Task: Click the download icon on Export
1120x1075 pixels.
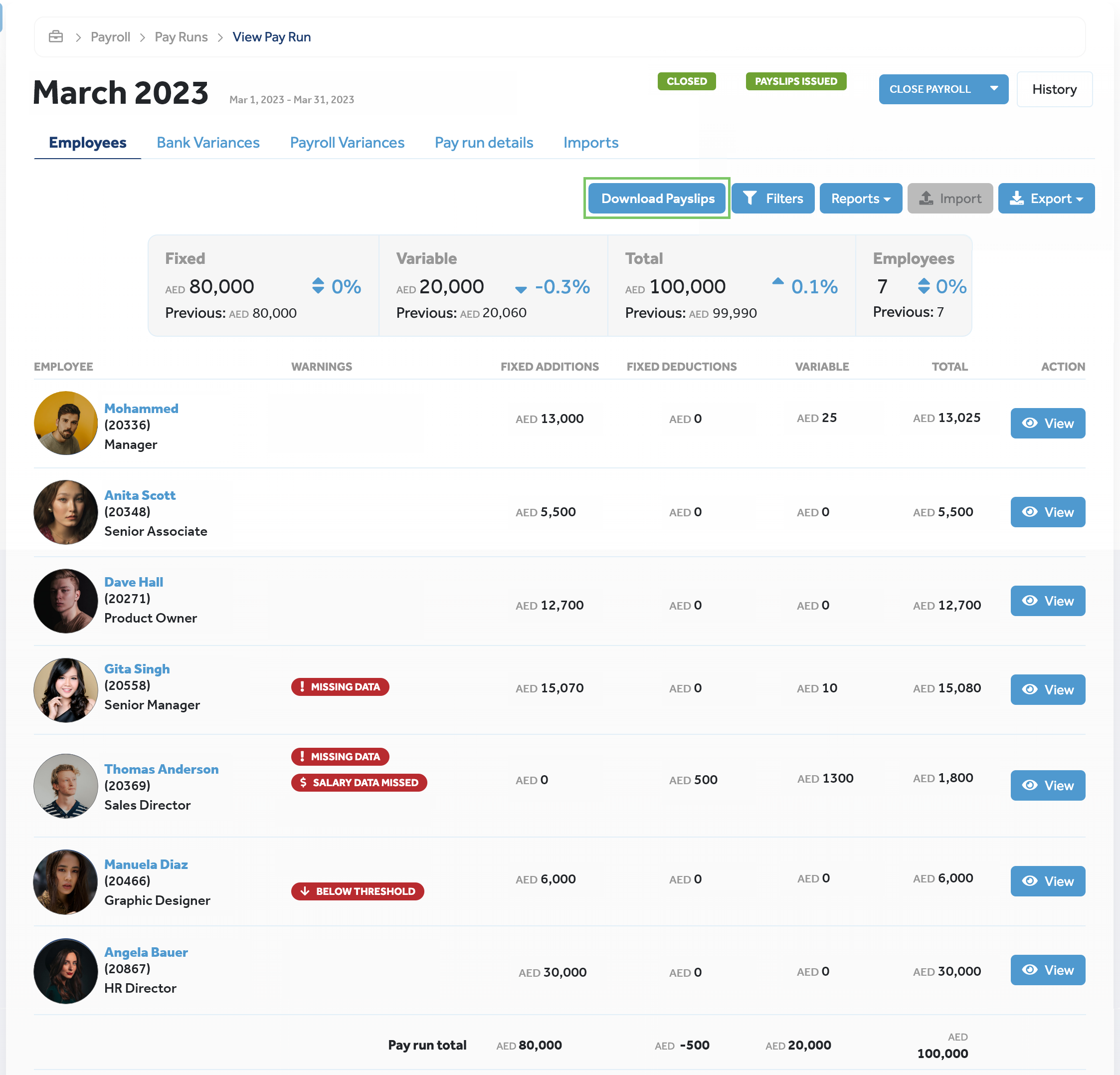Action: (x=1017, y=199)
